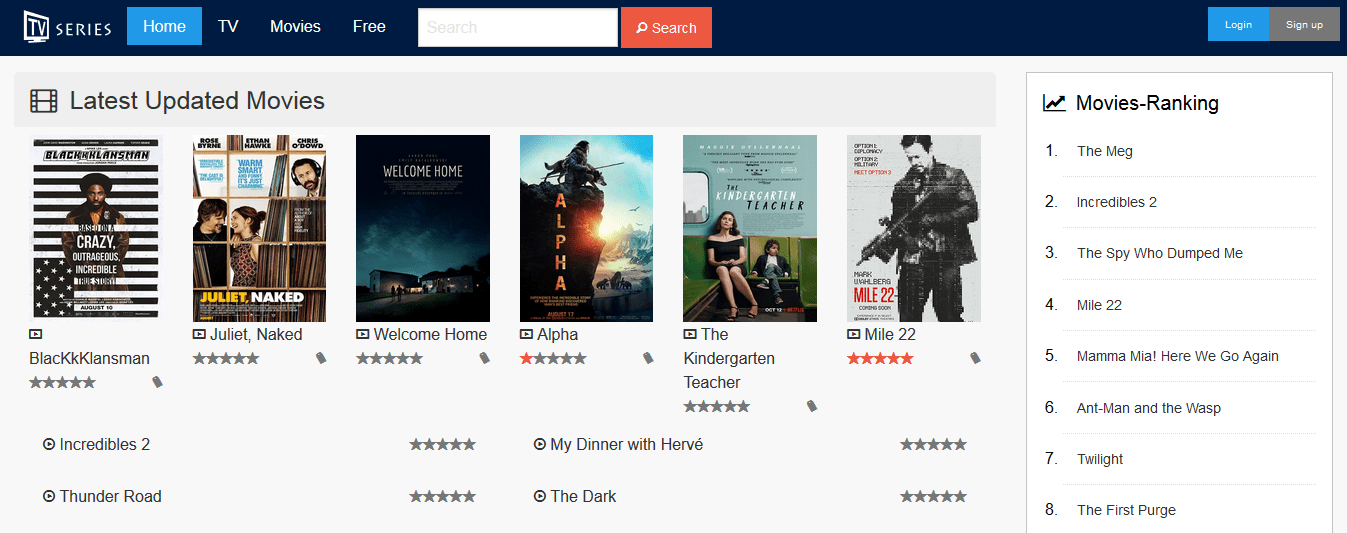Click the Welcome Home title link
The image size is (1347, 533).
point(430,334)
